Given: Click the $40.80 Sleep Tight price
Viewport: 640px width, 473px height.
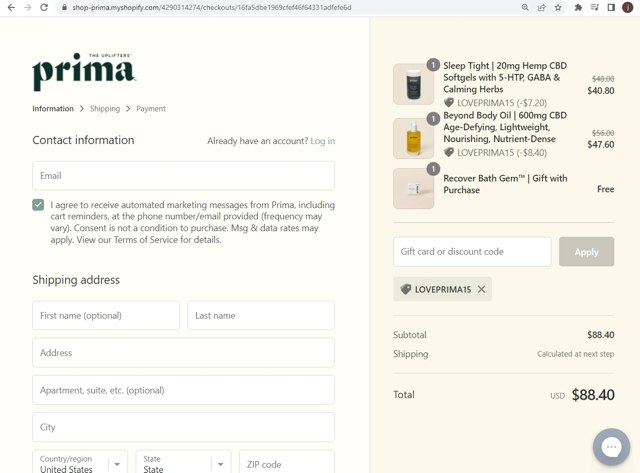Looking at the screenshot, I should [600, 91].
